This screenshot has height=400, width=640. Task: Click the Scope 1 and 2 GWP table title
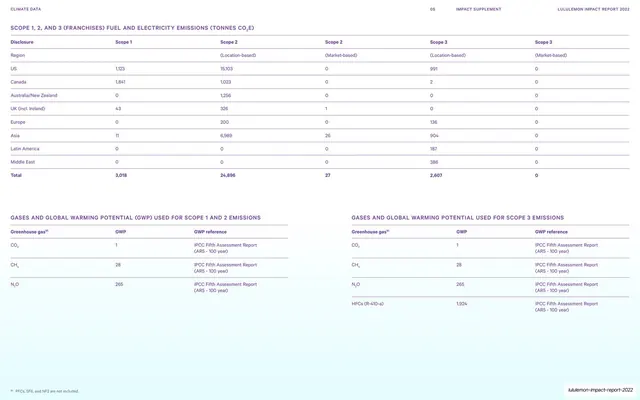point(136,218)
